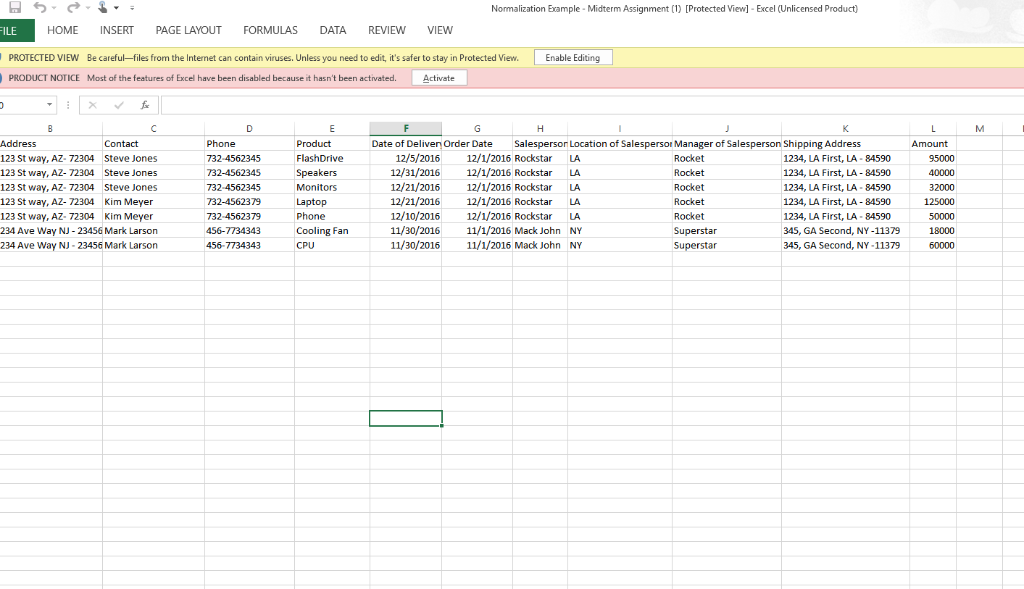
Task: Select column I header
Action: [x=620, y=129]
